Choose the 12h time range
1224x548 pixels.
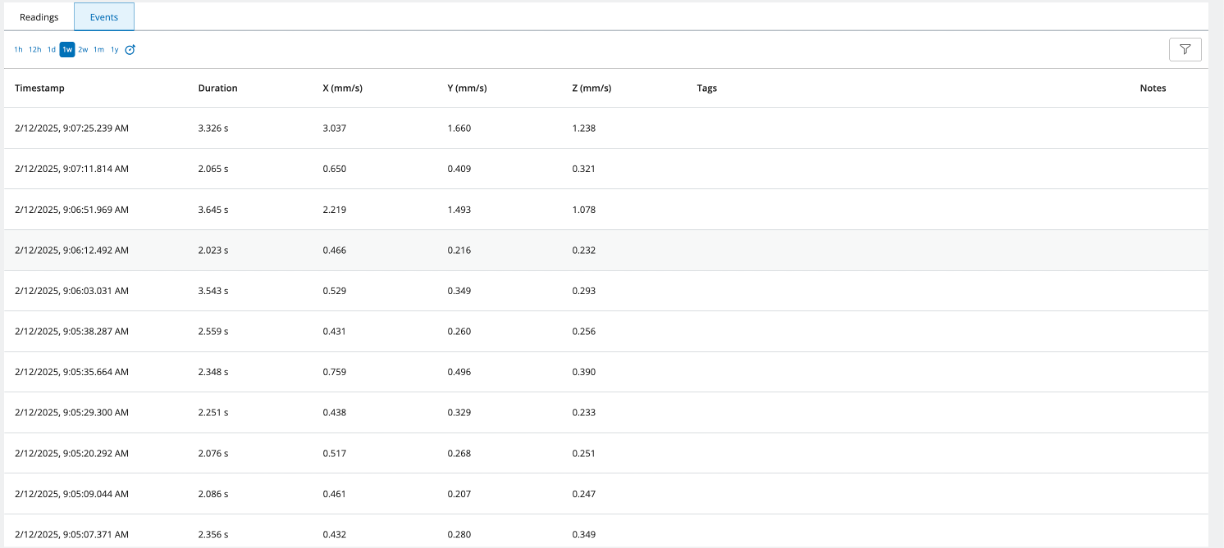[x=35, y=49]
